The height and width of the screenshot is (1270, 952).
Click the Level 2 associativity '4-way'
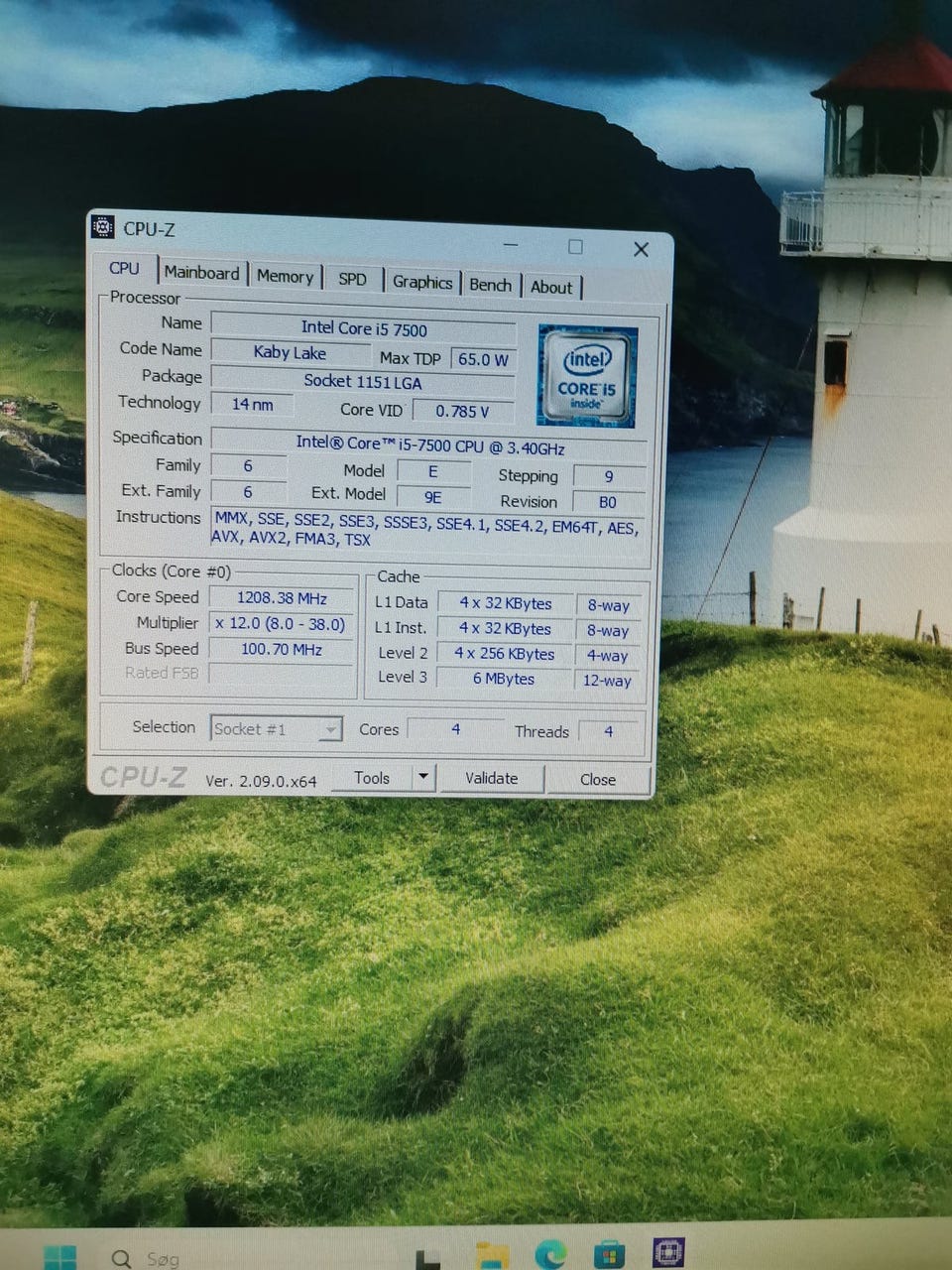click(x=608, y=656)
